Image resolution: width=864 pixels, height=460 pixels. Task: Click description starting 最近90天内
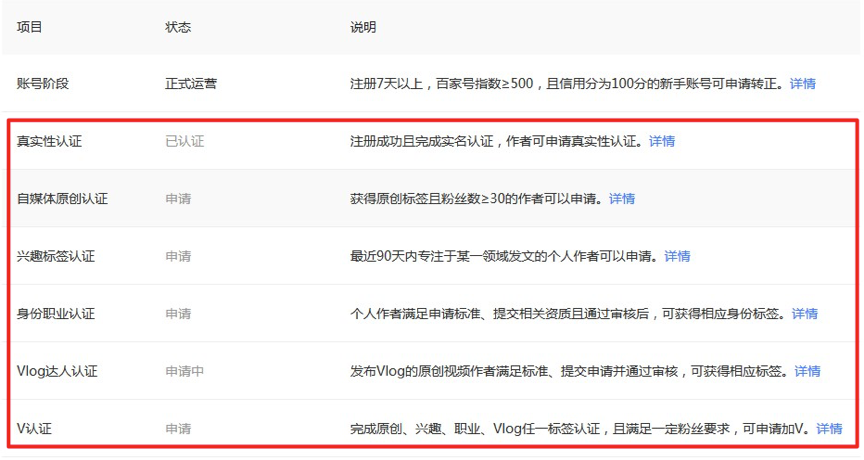coord(504,256)
